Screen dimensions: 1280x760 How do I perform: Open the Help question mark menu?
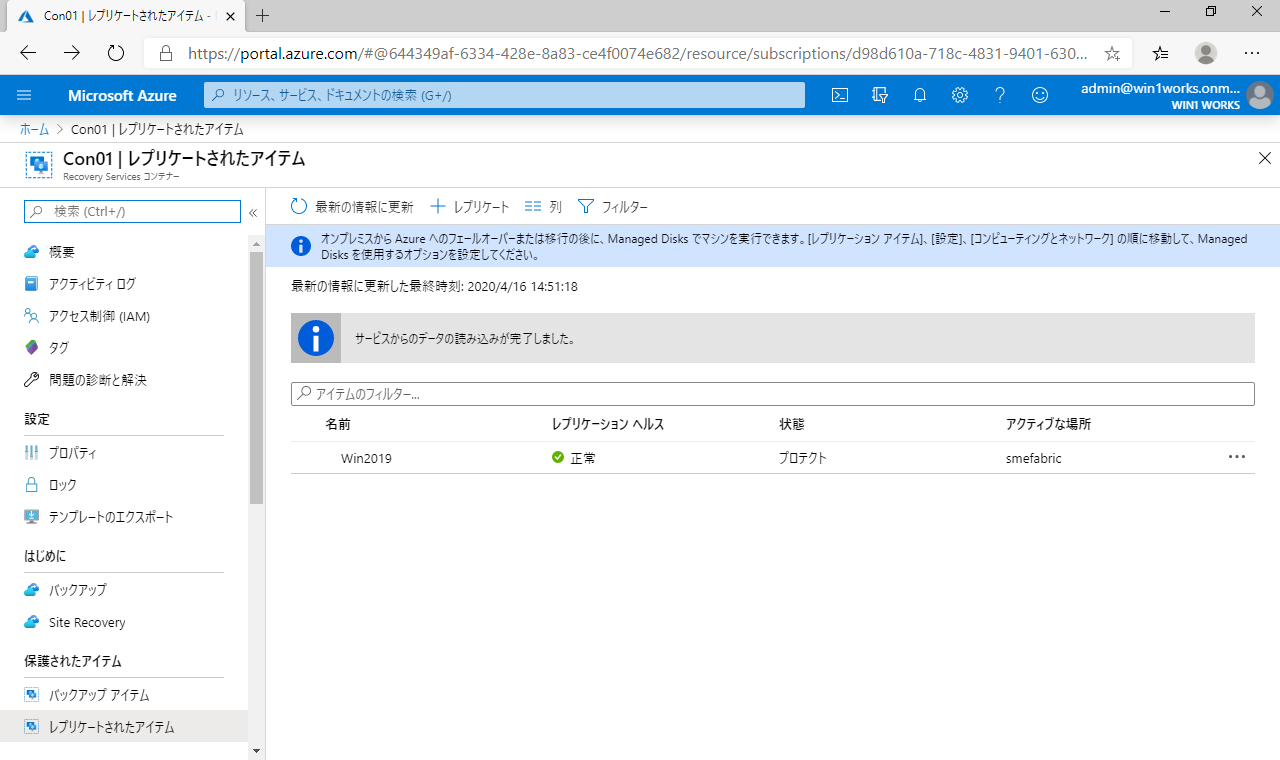(1000, 95)
